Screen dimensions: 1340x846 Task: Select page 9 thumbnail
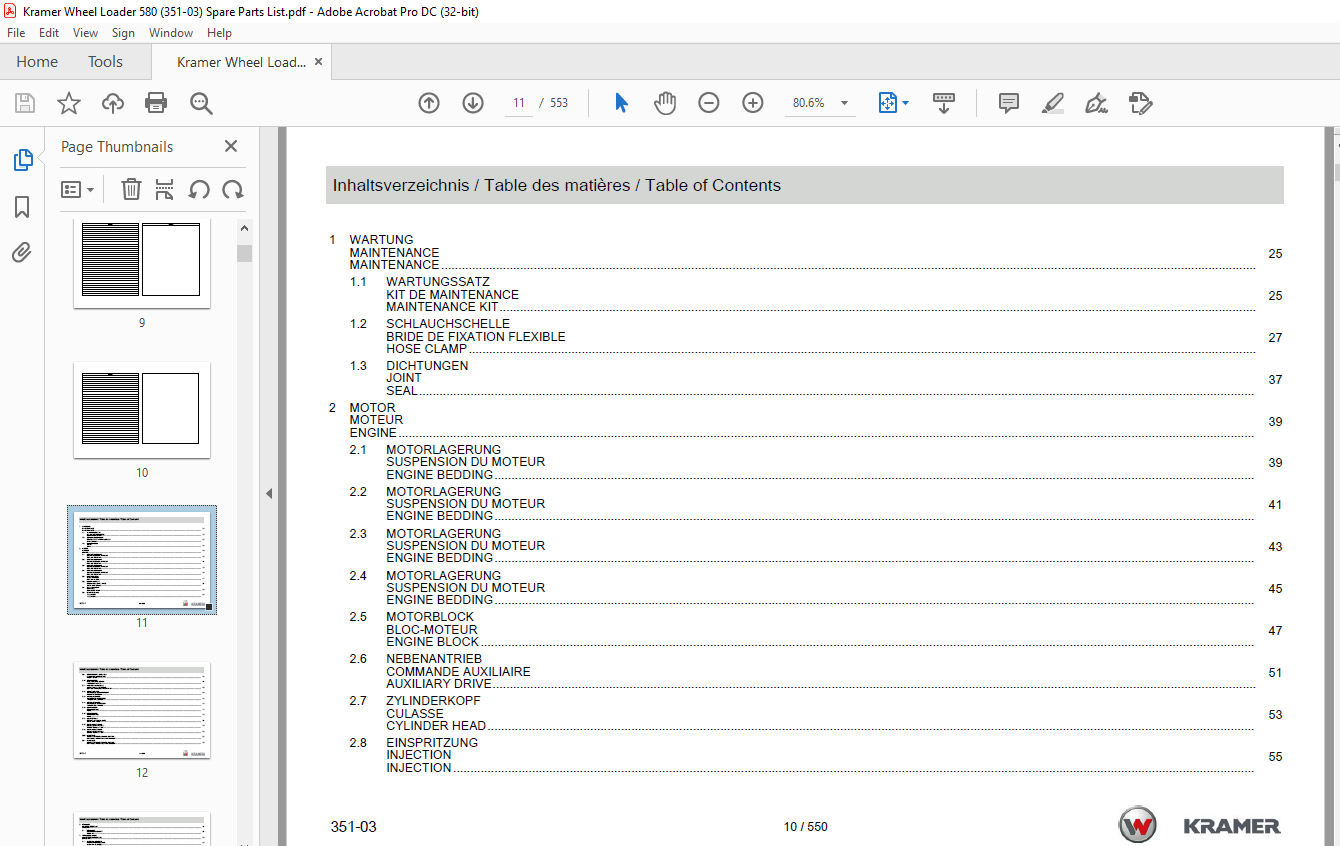point(142,264)
